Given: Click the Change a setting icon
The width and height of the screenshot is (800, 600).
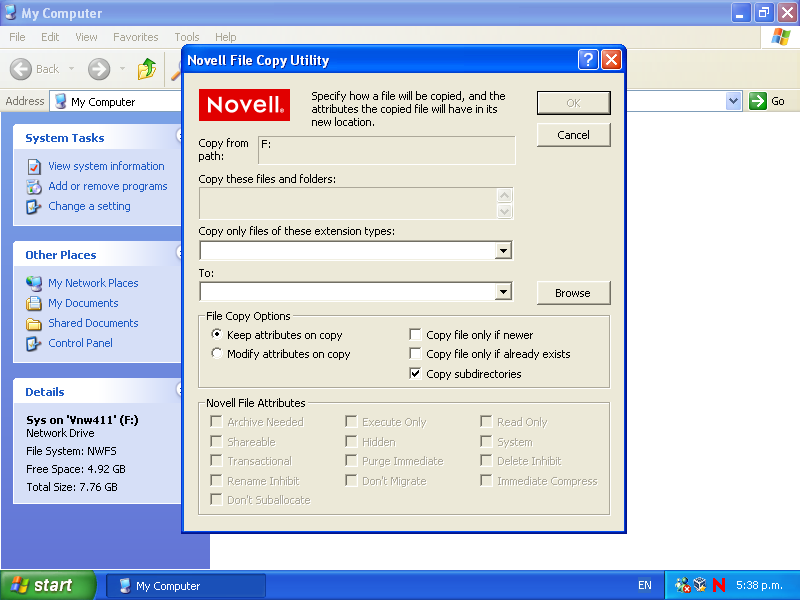Looking at the screenshot, I should pyautogui.click(x=34, y=207).
